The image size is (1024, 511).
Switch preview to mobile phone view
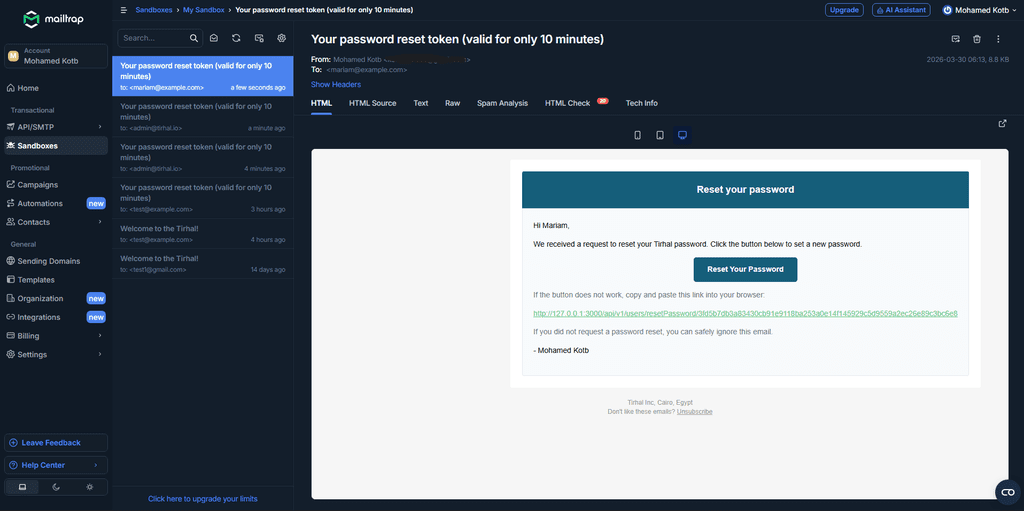pos(638,135)
